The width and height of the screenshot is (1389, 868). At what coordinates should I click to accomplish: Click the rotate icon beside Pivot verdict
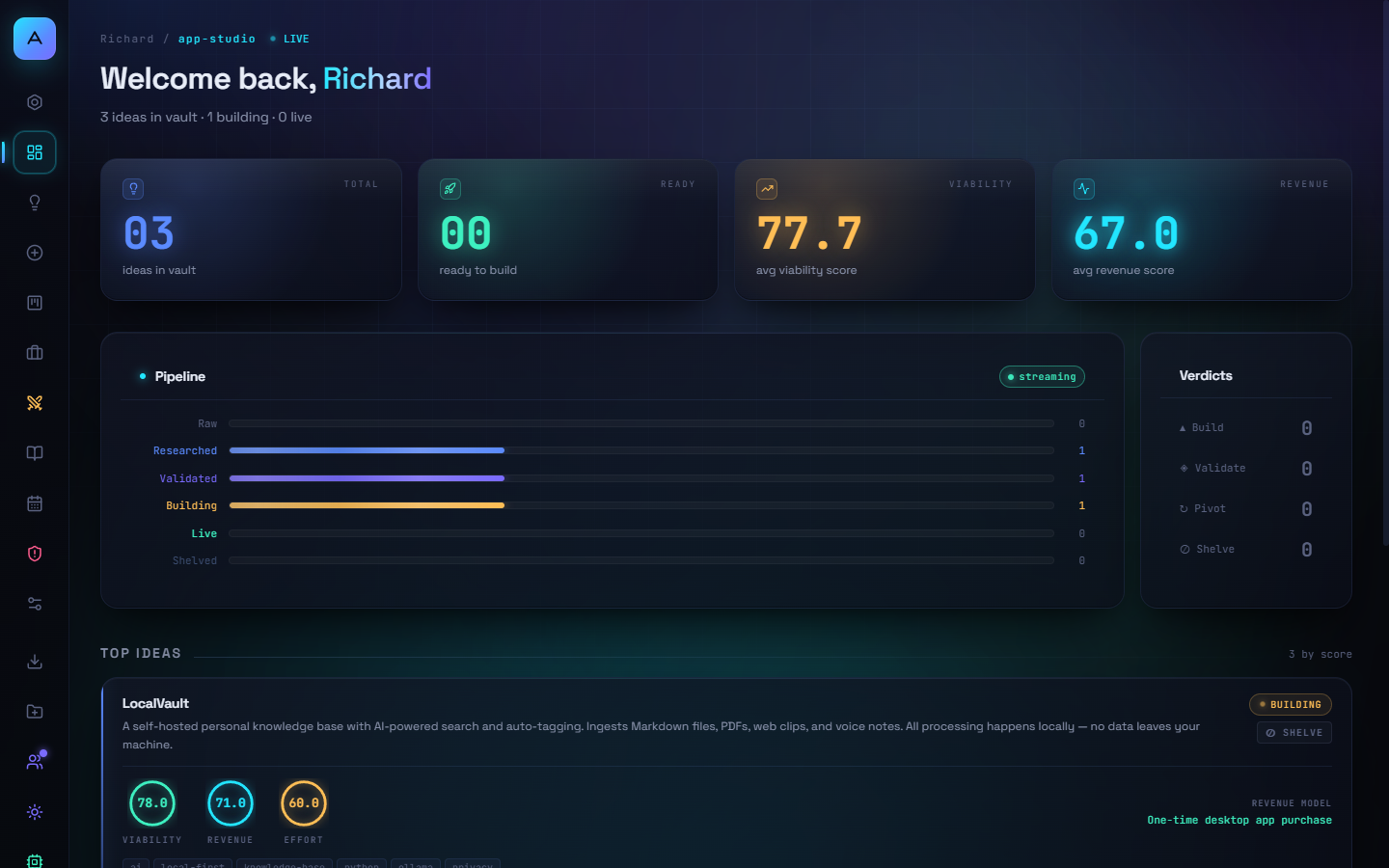[1184, 509]
